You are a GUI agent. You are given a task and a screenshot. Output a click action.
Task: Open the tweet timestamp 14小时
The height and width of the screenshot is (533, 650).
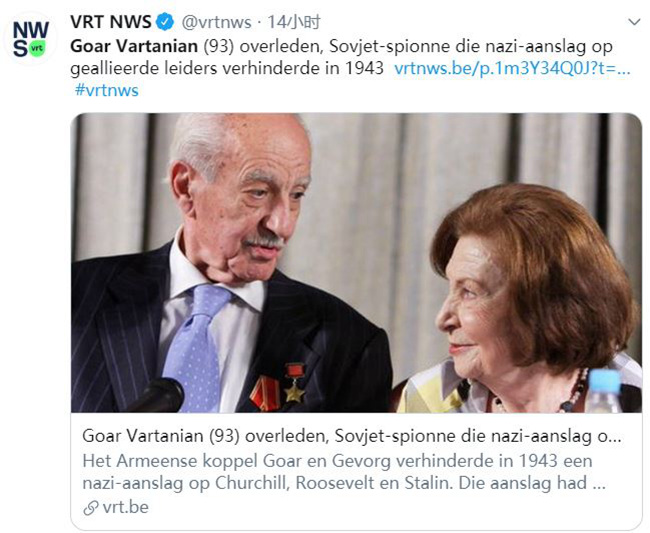(x=294, y=22)
